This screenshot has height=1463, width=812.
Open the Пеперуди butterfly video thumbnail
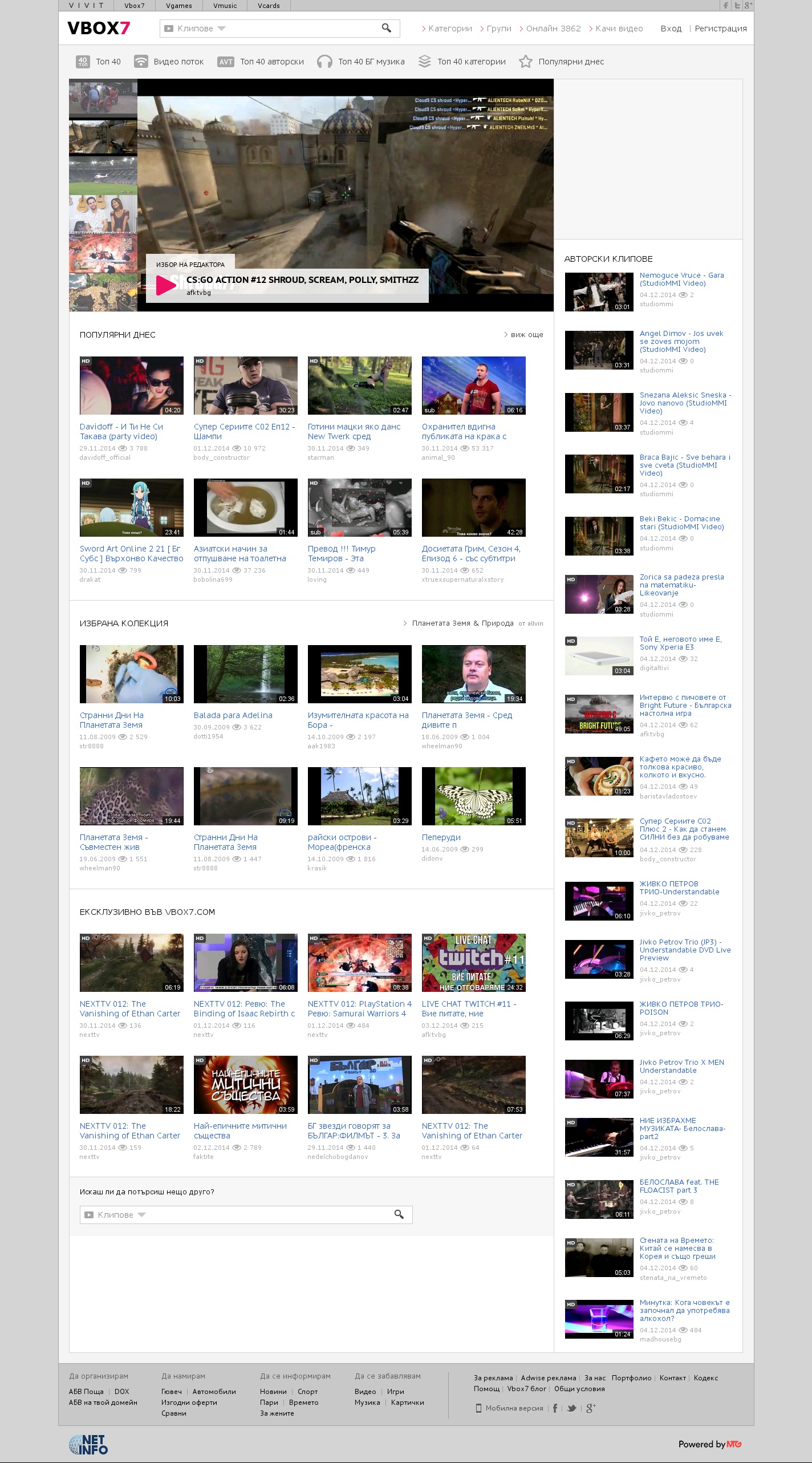473,796
